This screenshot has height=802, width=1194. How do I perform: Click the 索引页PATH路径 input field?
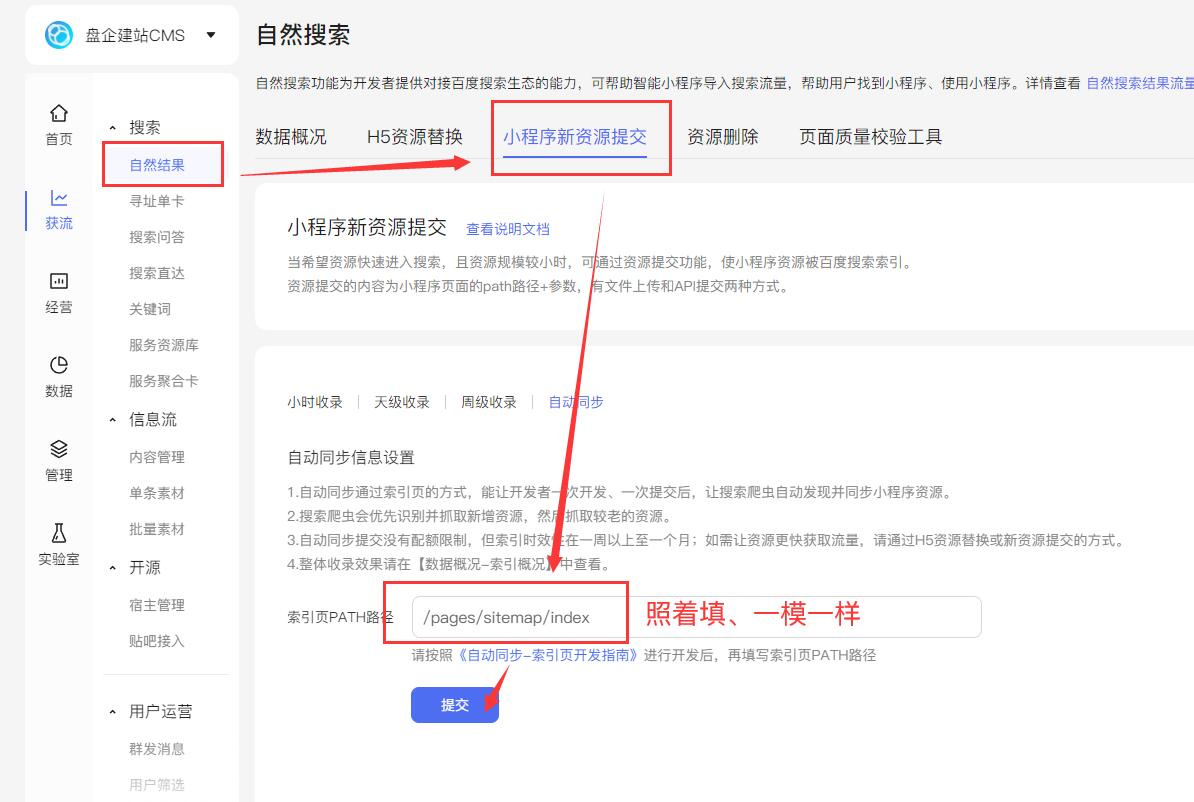tap(697, 617)
